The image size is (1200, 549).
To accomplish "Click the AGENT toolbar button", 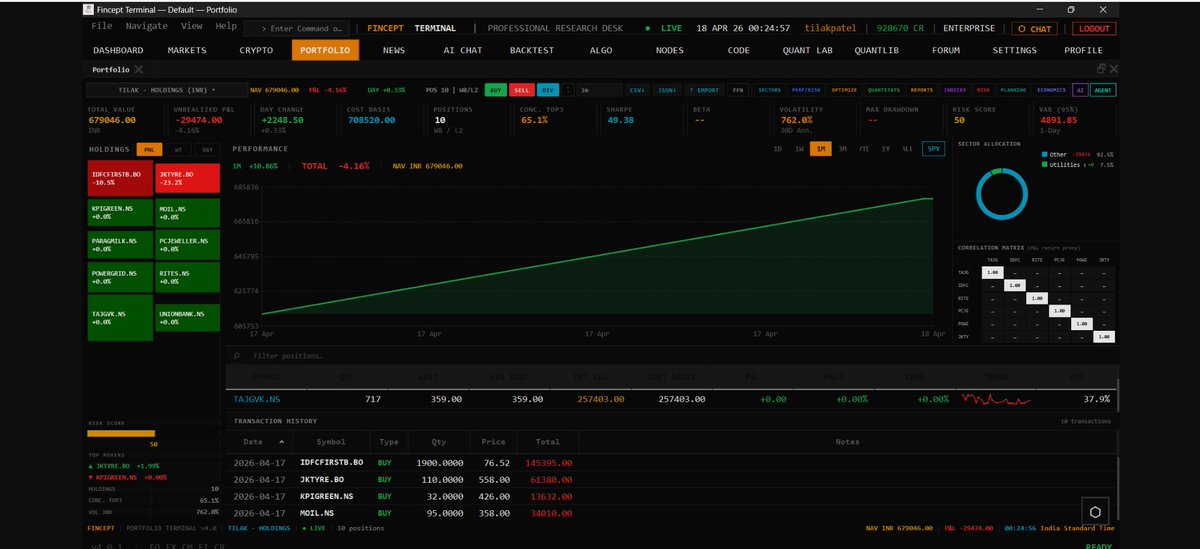I will tap(1102, 90).
